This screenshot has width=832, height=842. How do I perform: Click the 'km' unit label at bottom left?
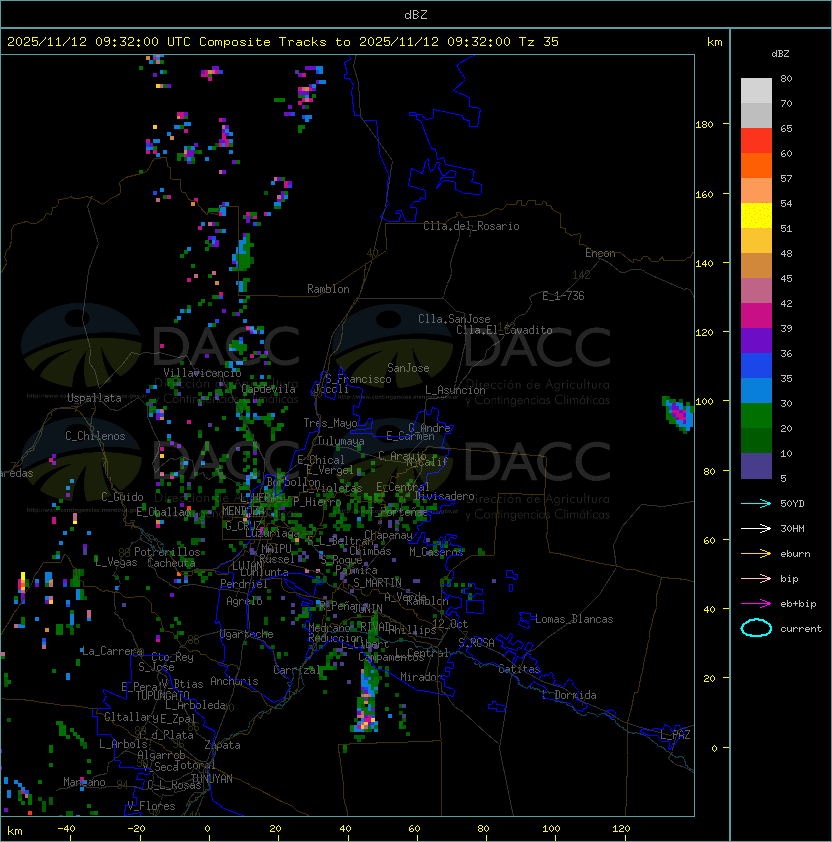[x=15, y=831]
